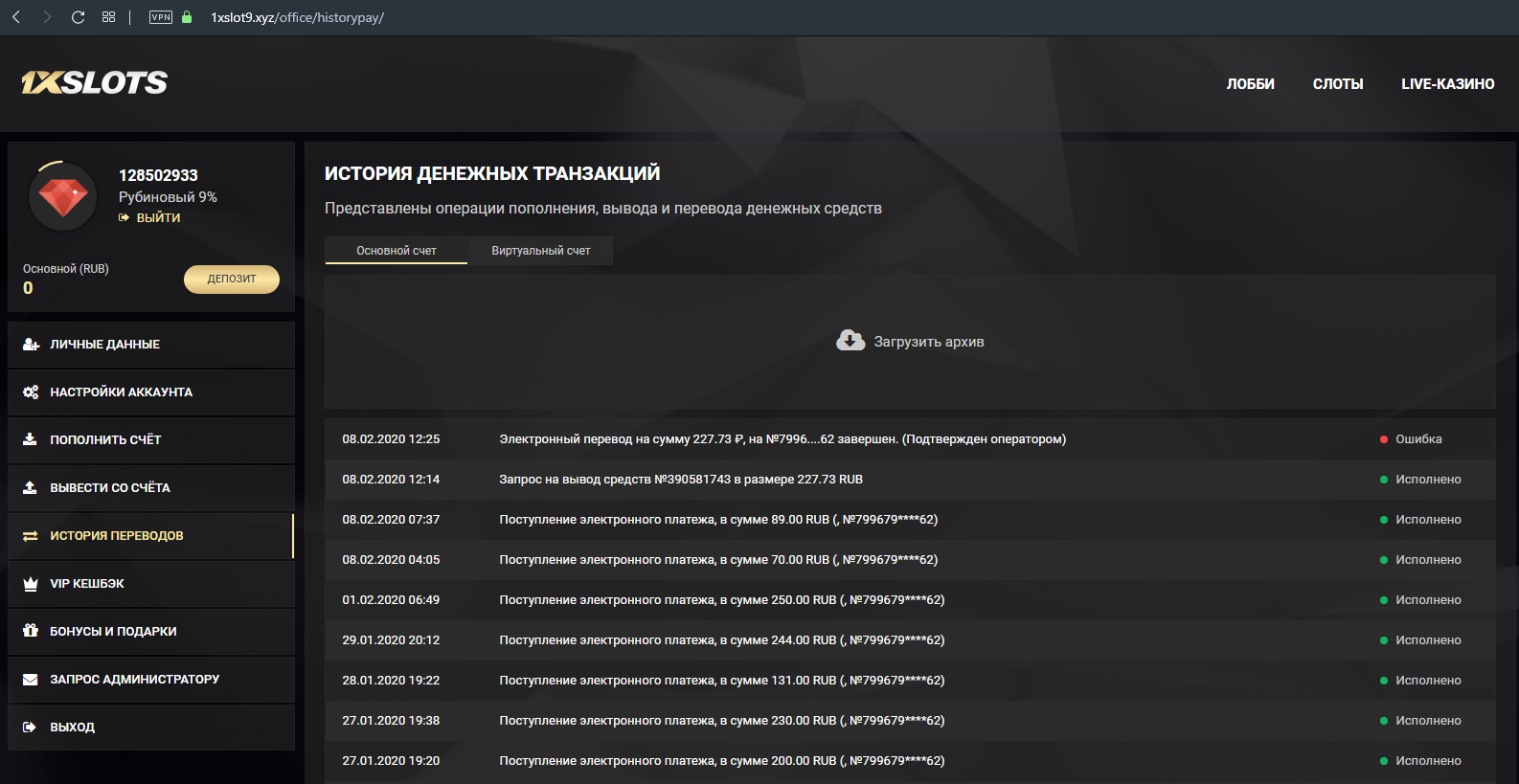Screen dimensions: 1519x784
Task: Click the 1XSLOTS logo
Action: (94, 83)
